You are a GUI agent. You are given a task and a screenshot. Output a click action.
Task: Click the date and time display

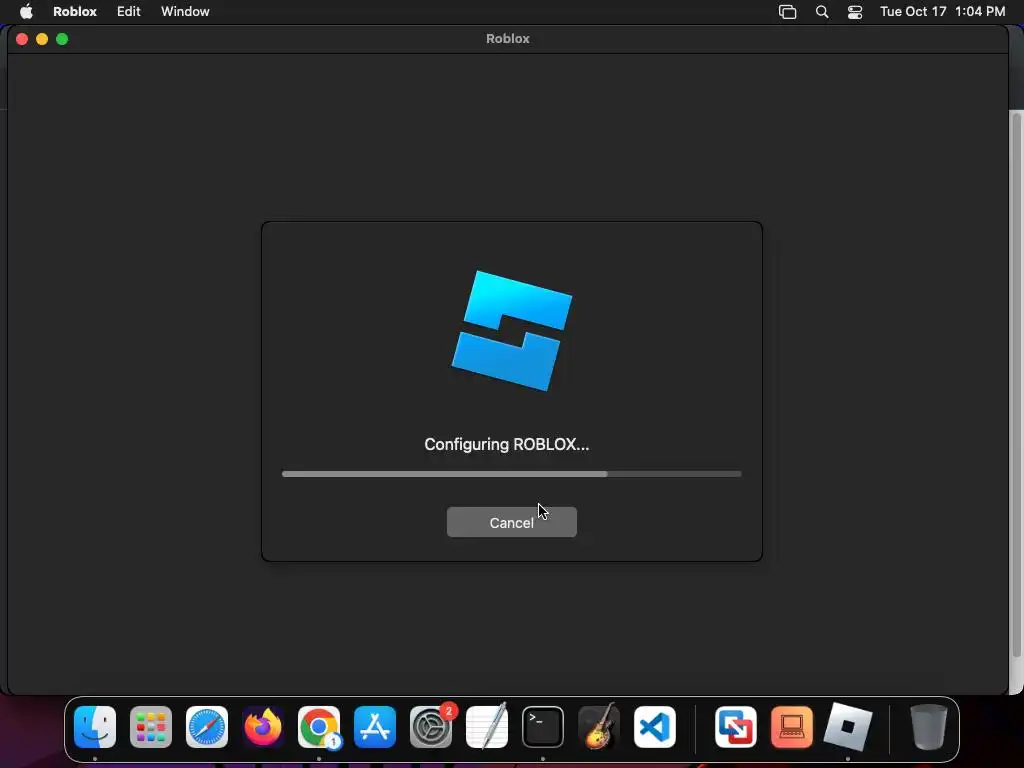tap(942, 11)
